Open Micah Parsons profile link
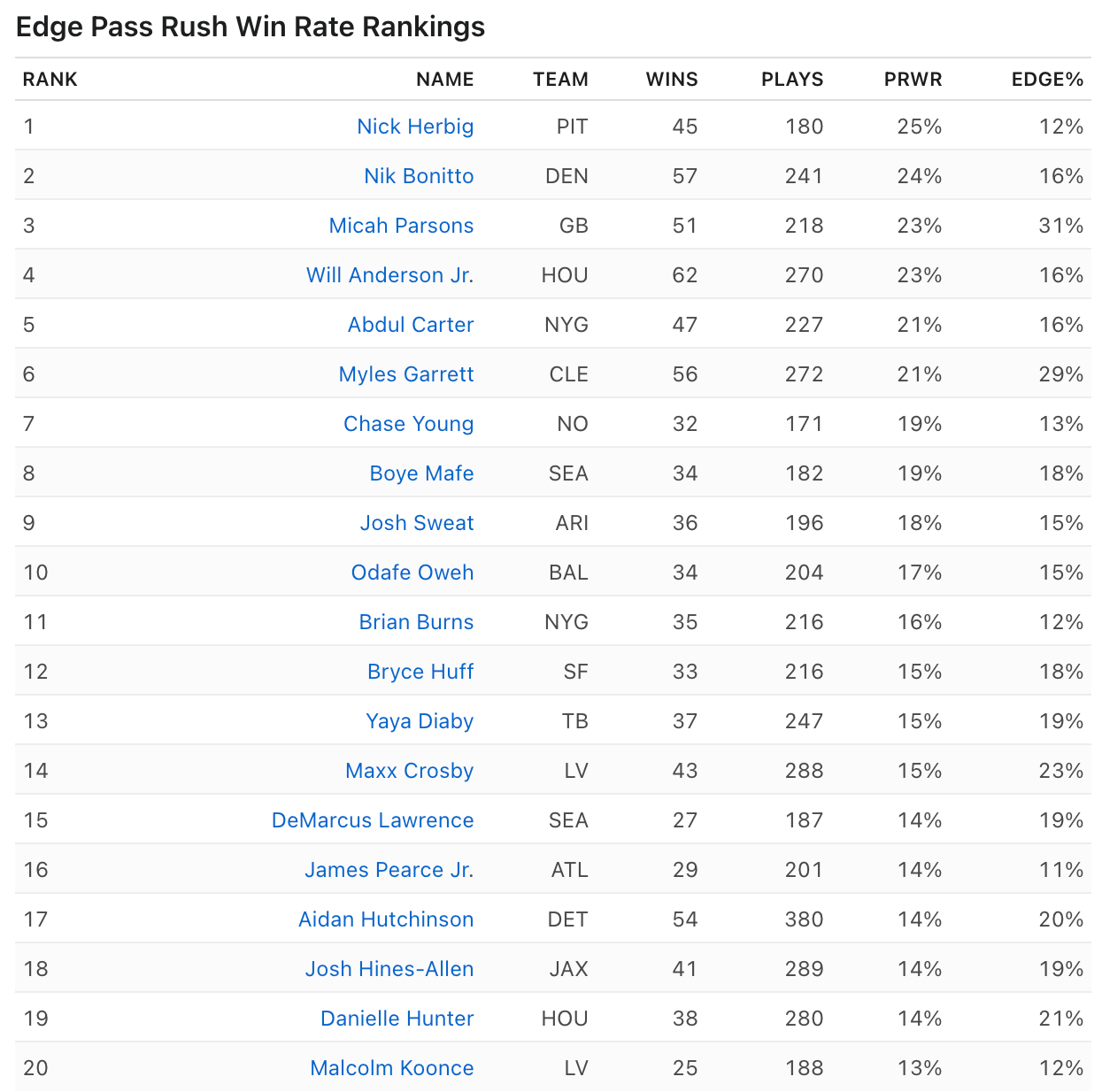 point(401,226)
